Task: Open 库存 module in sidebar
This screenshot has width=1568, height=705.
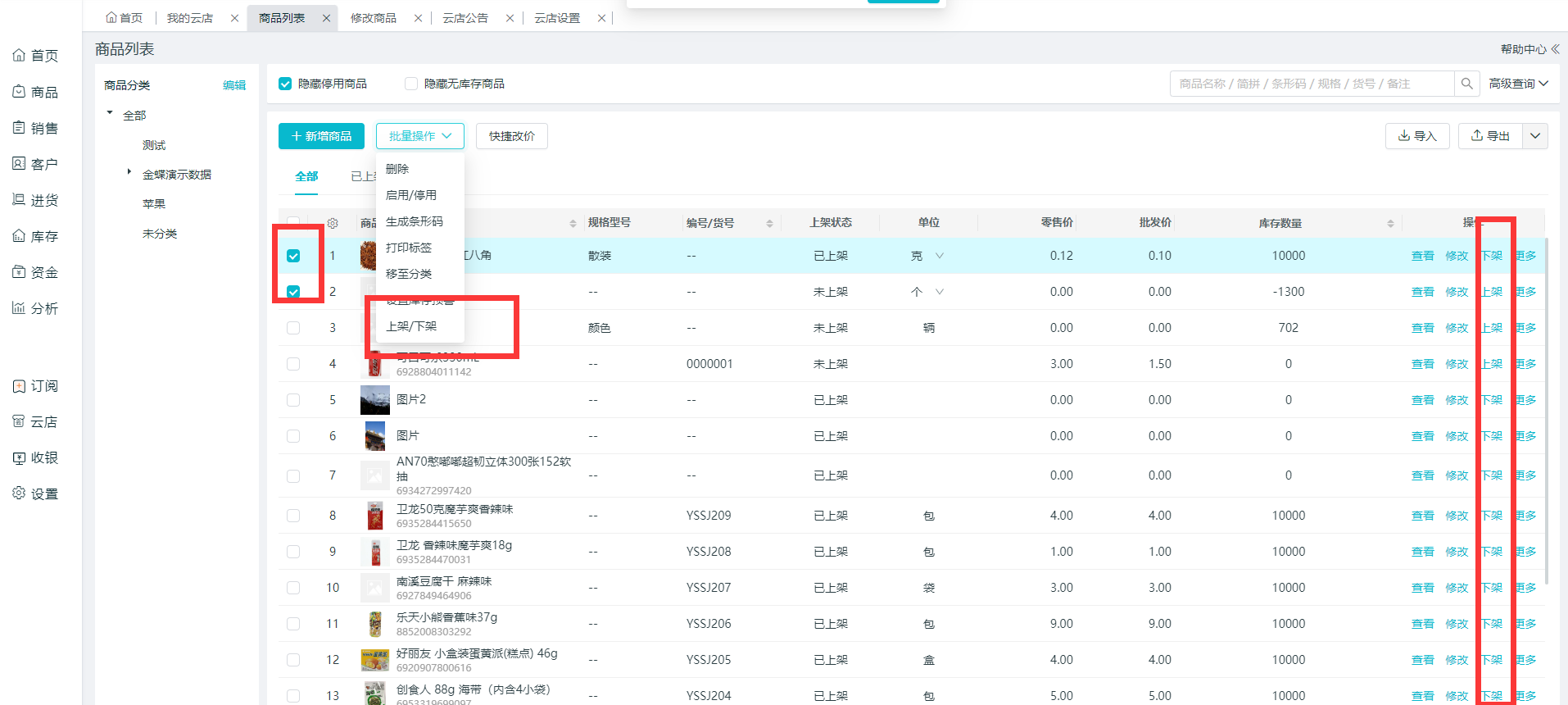Action: pyautogui.click(x=35, y=236)
